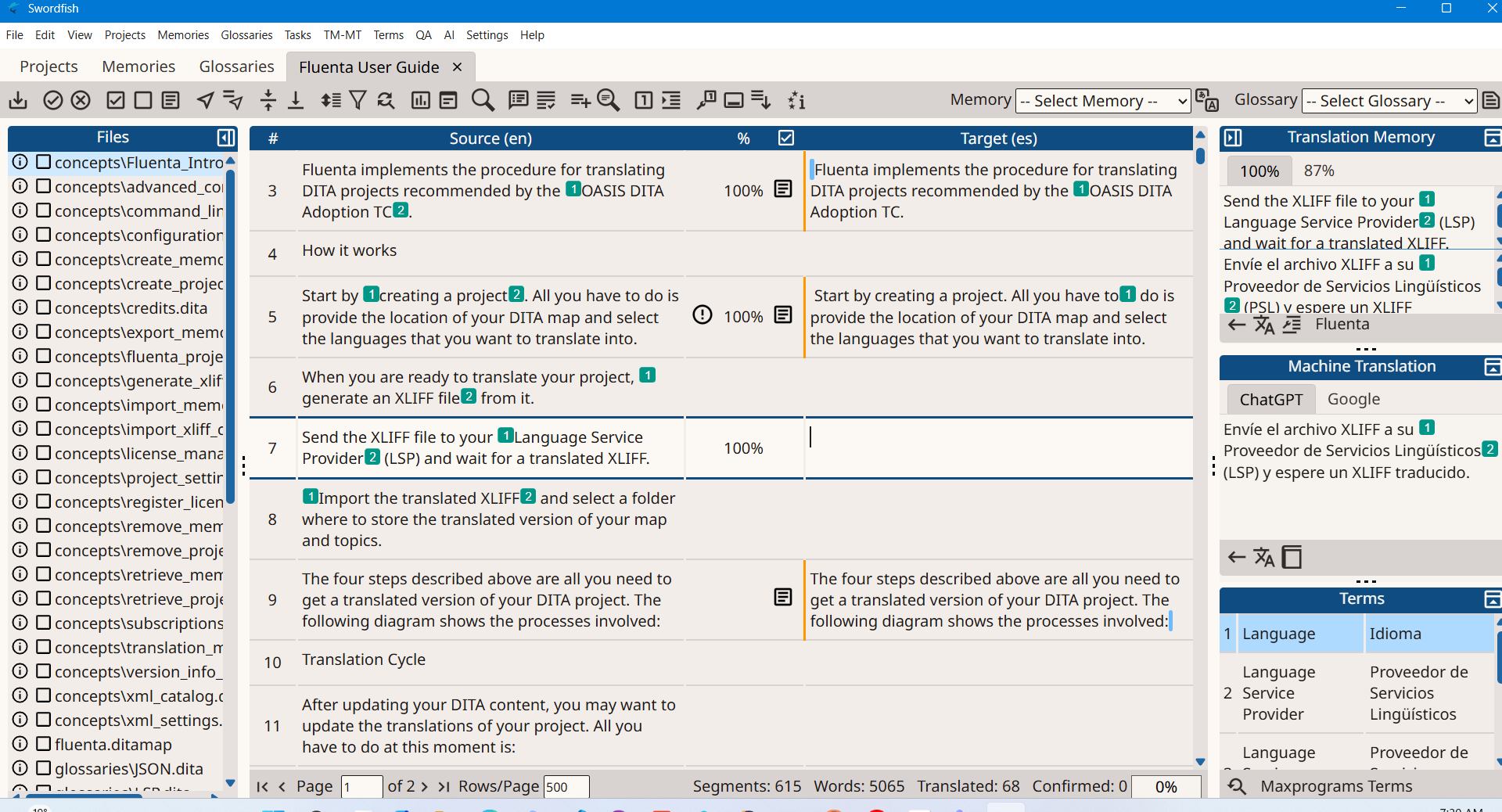Click the info icon for concepts\credits.dita
Viewport: 1502px width, 812px height.
click(20, 307)
